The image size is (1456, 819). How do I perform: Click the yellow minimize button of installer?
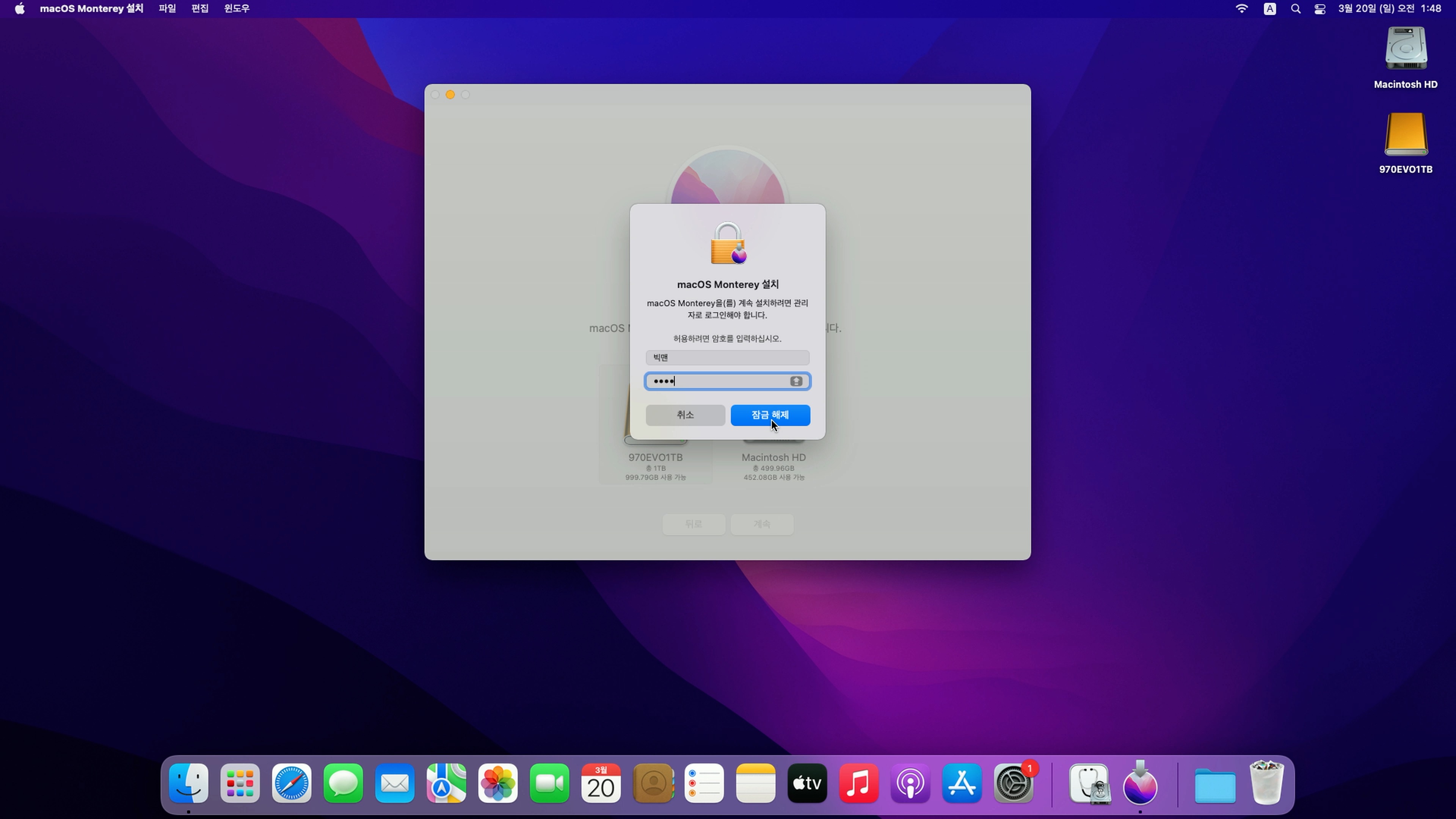pyautogui.click(x=450, y=95)
